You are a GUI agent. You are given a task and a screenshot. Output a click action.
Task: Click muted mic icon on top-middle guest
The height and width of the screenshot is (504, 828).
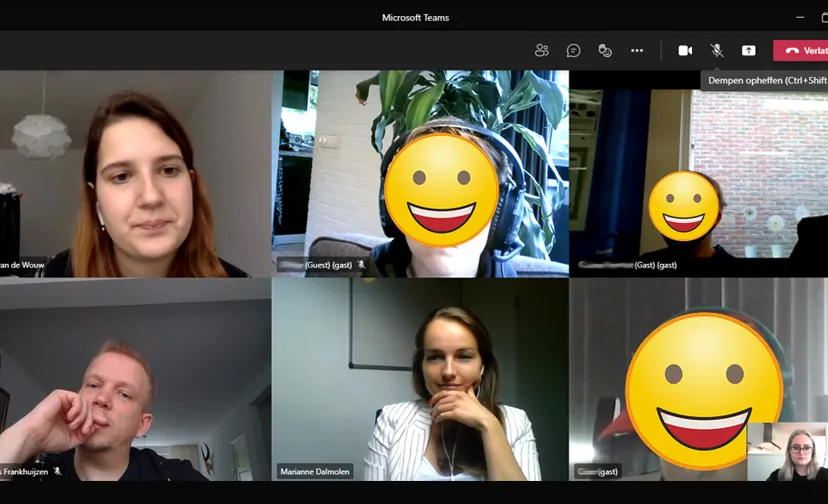(x=361, y=265)
